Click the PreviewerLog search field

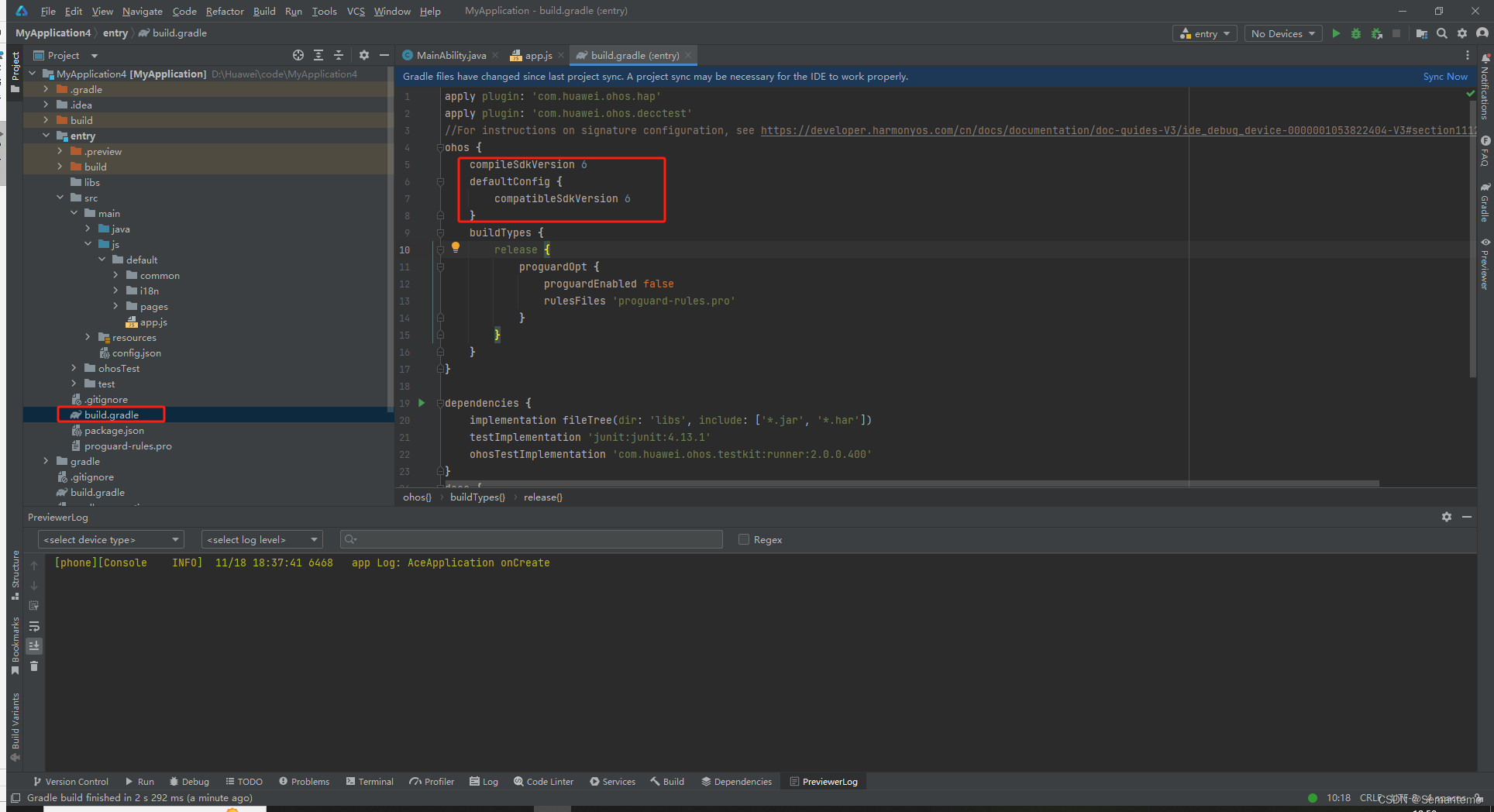pos(532,539)
